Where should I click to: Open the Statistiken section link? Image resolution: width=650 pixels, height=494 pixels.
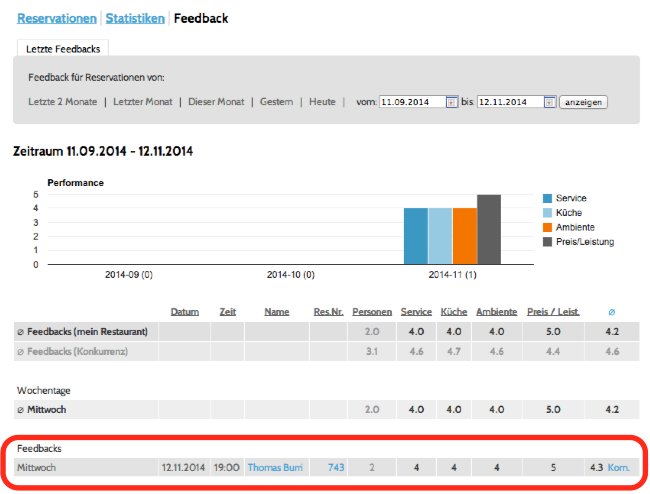[135, 19]
